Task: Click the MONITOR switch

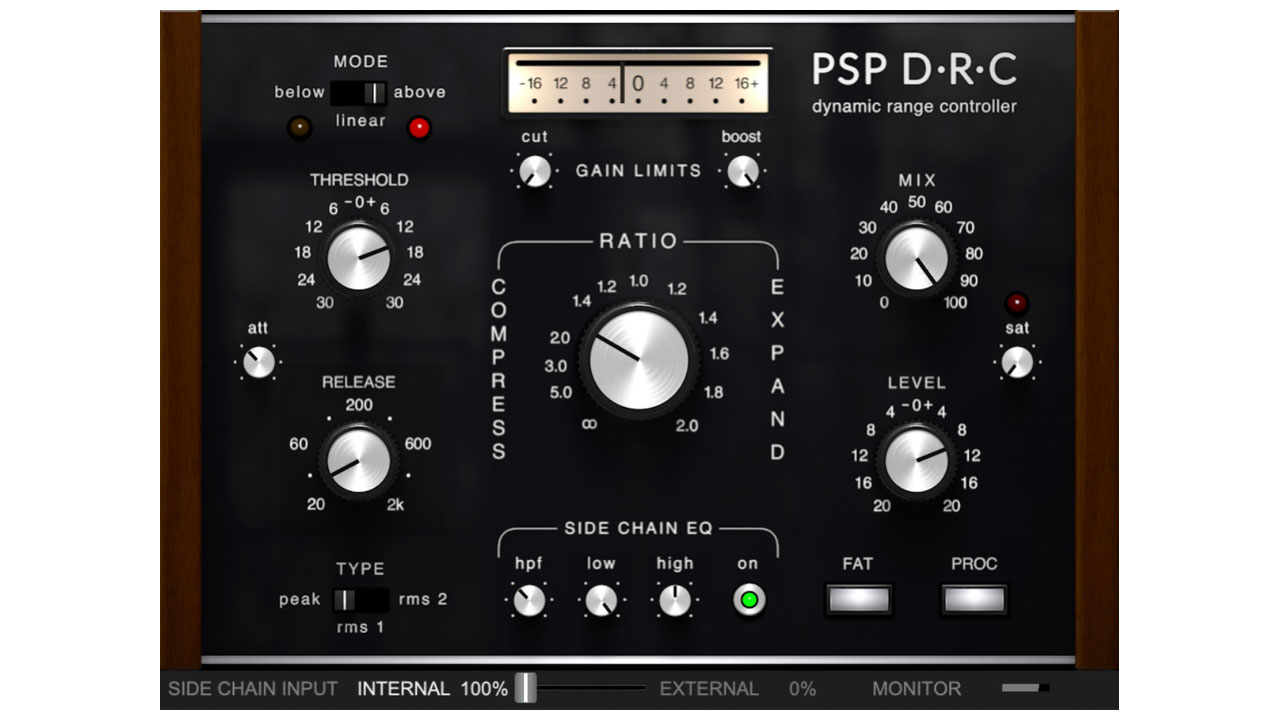Action: click(x=1025, y=688)
